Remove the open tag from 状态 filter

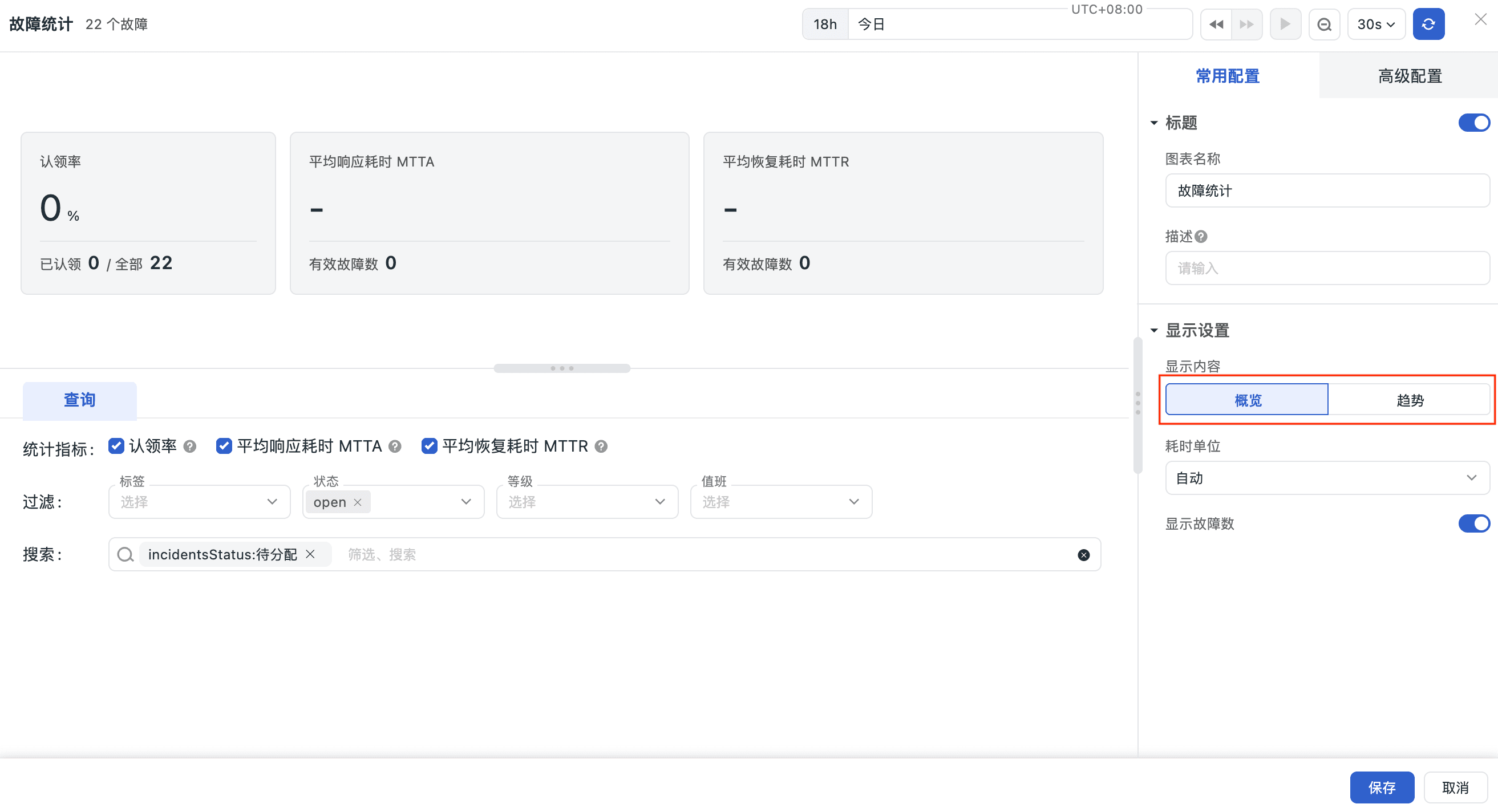pyautogui.click(x=358, y=502)
